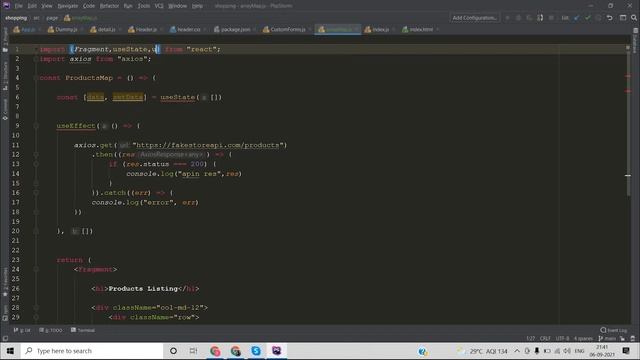Open the PhpStorm icon on Windows taskbar
The image size is (640, 360).
tap(276, 351)
